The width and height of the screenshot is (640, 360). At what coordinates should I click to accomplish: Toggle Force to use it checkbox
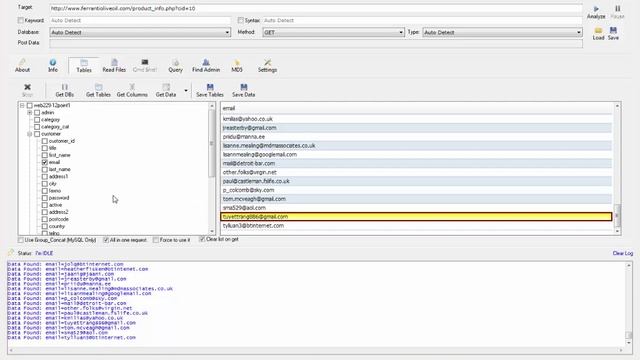pos(156,240)
